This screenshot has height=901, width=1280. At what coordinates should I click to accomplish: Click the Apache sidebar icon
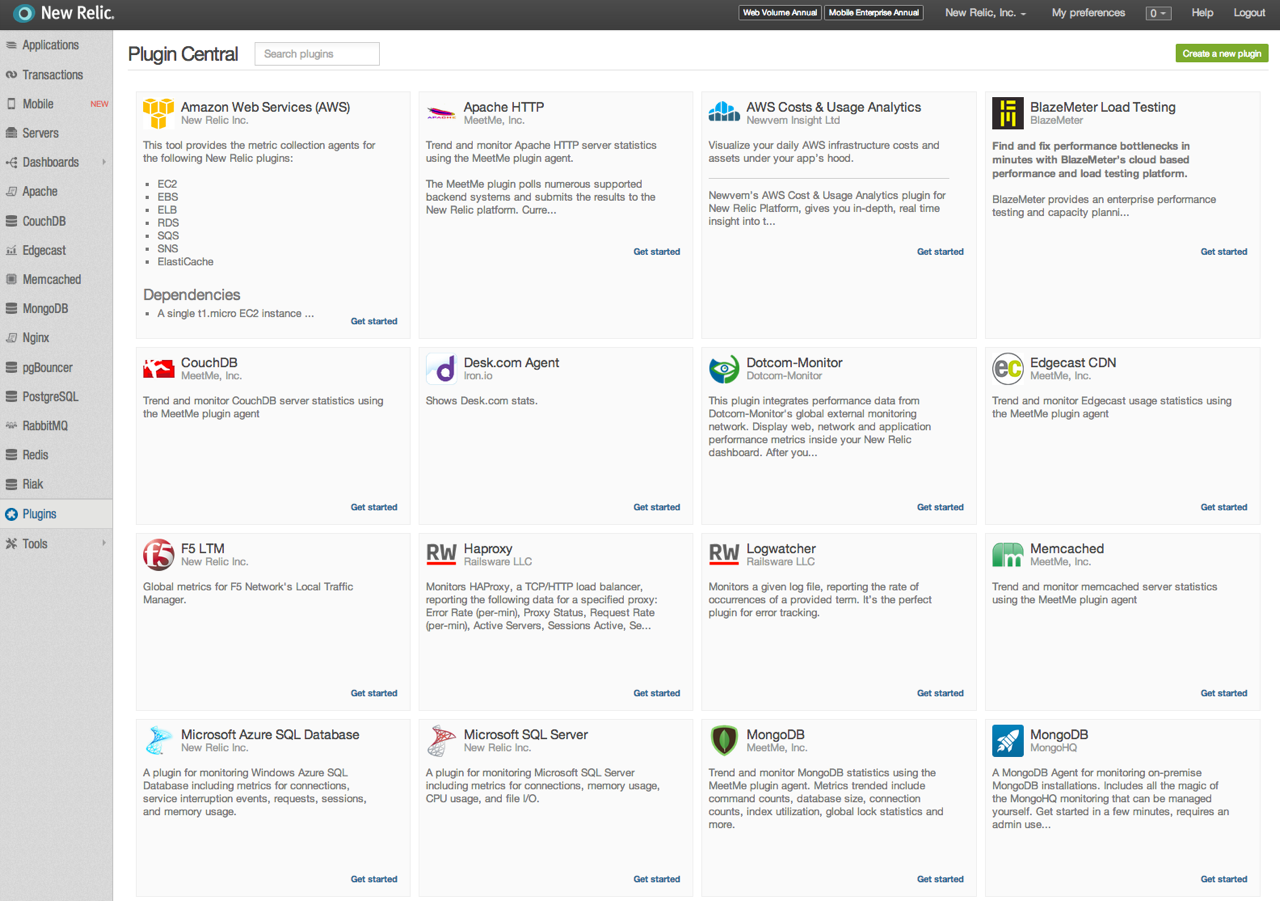11,191
